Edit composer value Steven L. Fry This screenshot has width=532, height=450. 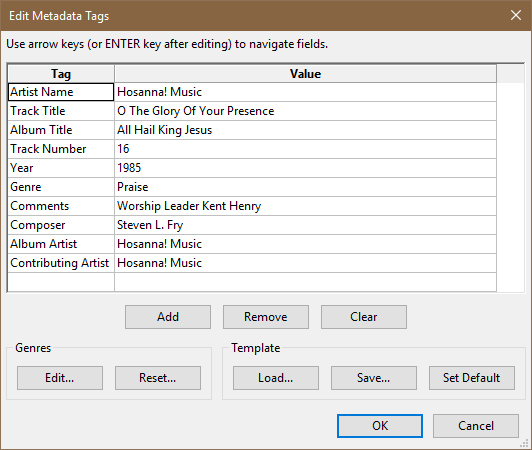(x=305, y=225)
